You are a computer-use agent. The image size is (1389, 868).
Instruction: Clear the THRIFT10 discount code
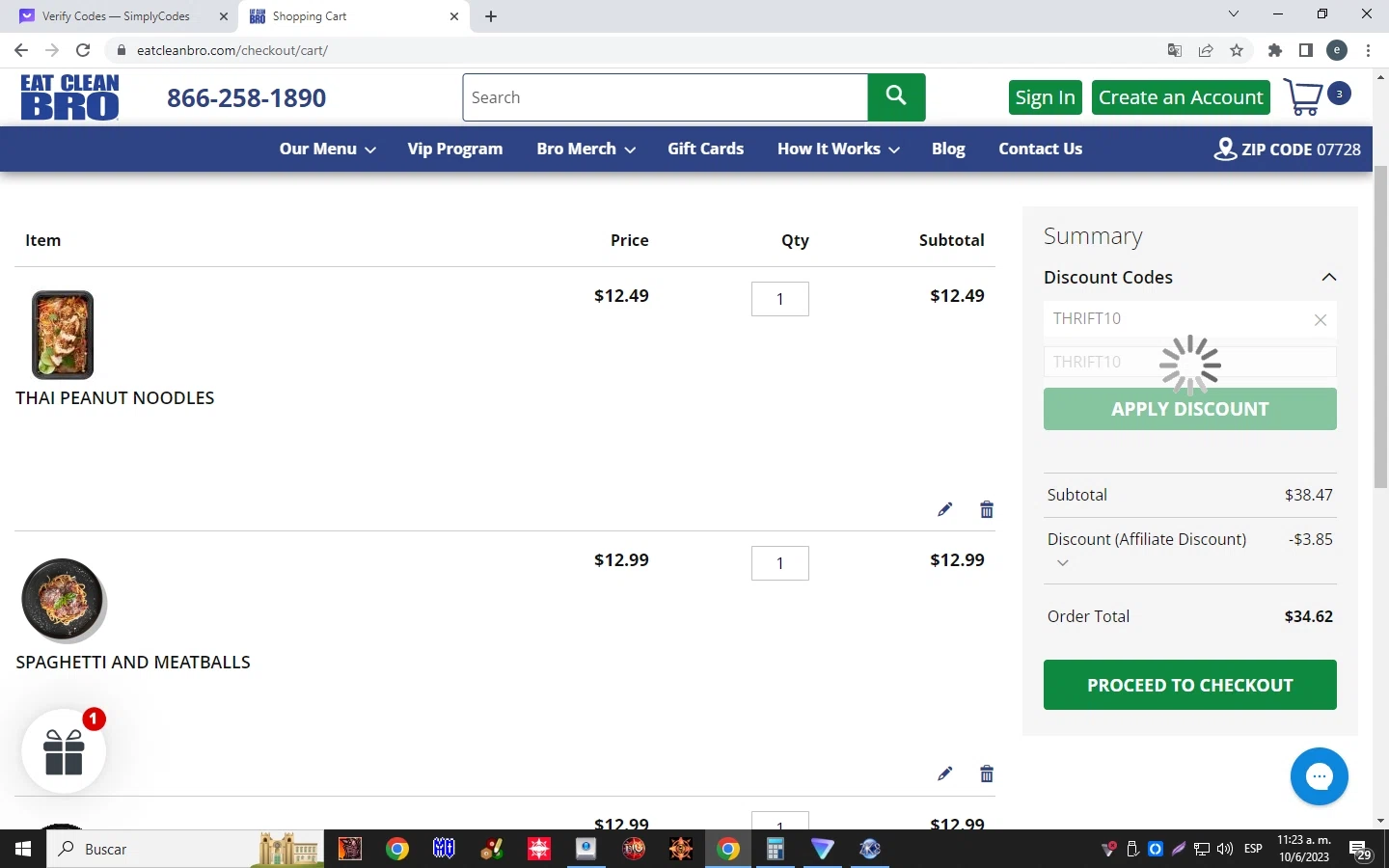point(1321,320)
